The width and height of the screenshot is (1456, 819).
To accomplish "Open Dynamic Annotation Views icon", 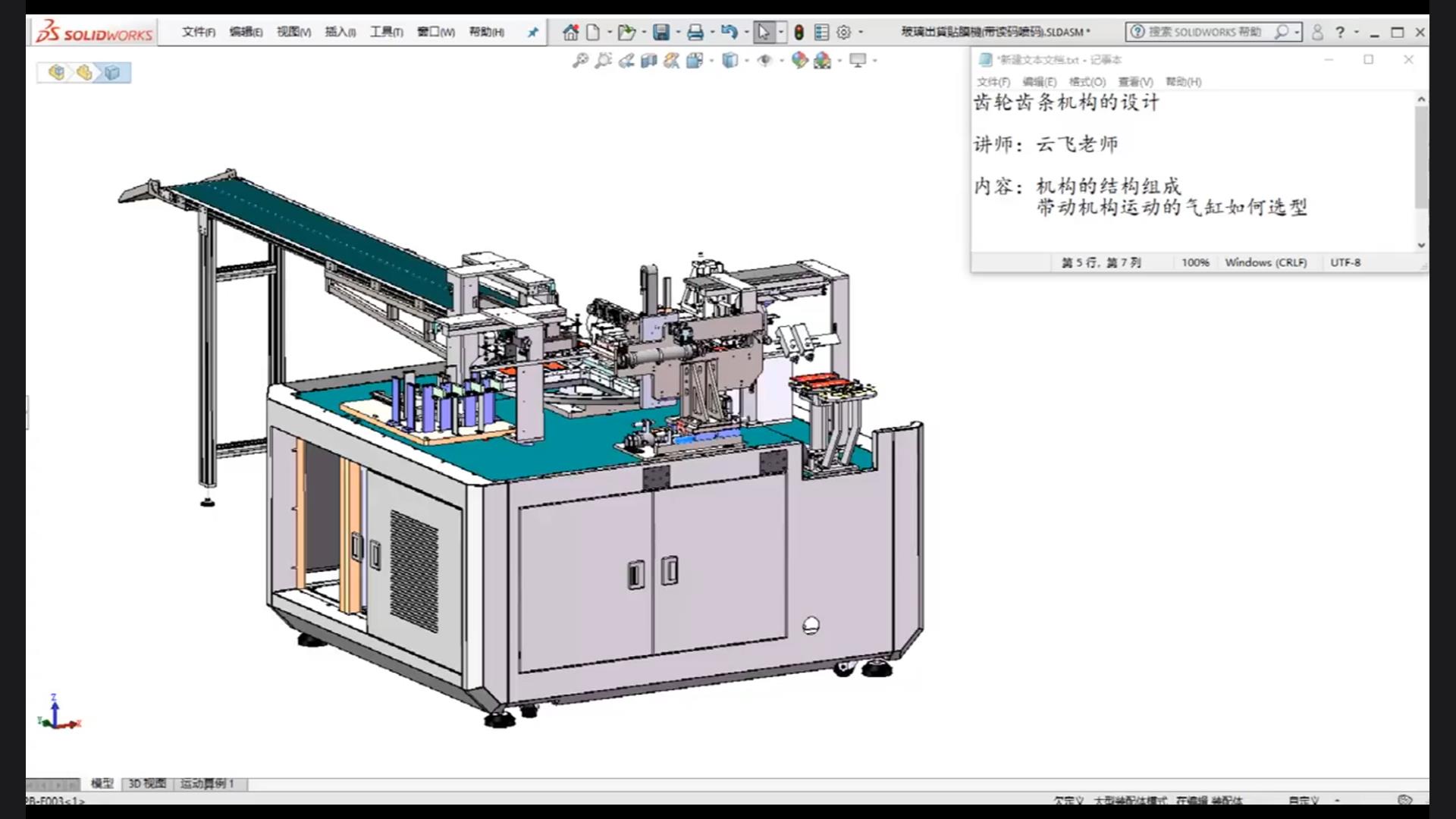I will 671,60.
